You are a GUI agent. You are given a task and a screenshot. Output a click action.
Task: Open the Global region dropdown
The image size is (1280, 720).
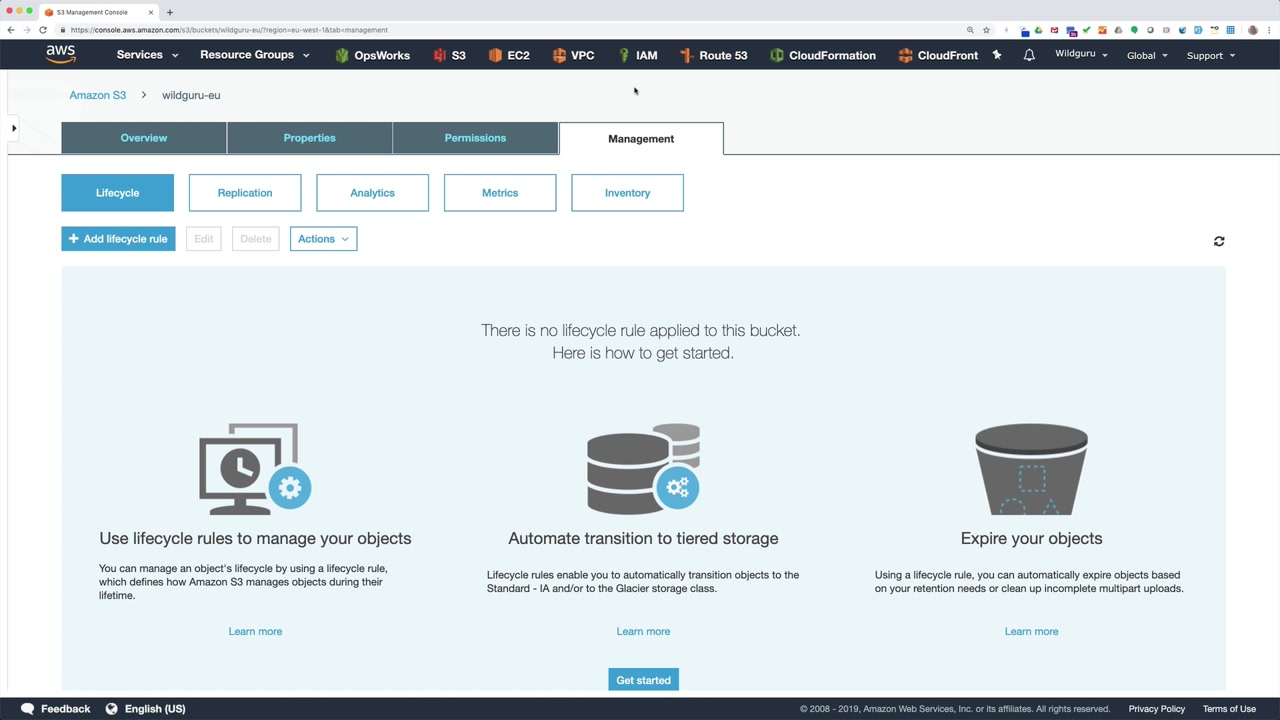coord(1147,55)
